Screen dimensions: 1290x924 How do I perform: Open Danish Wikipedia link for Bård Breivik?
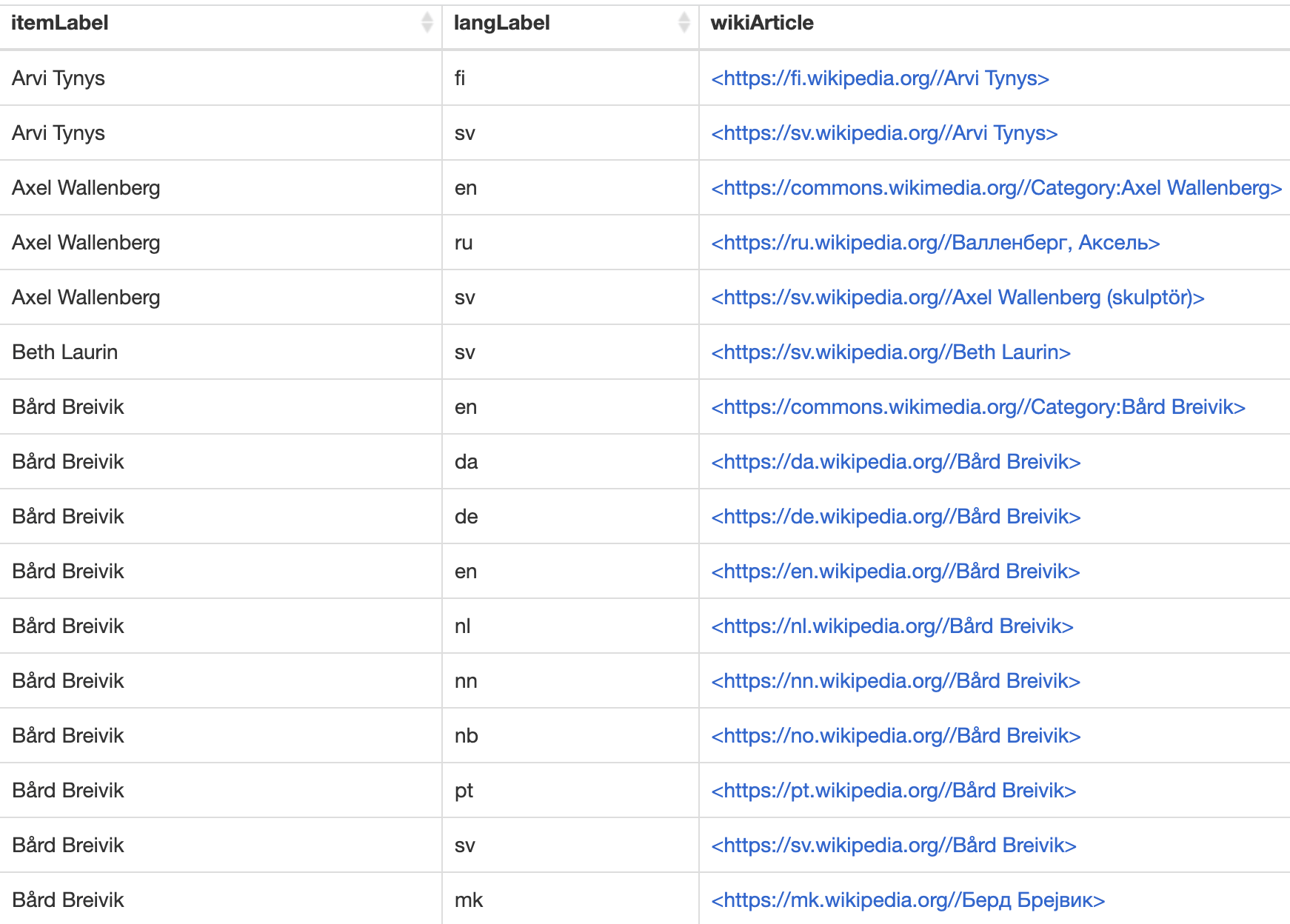click(896, 462)
